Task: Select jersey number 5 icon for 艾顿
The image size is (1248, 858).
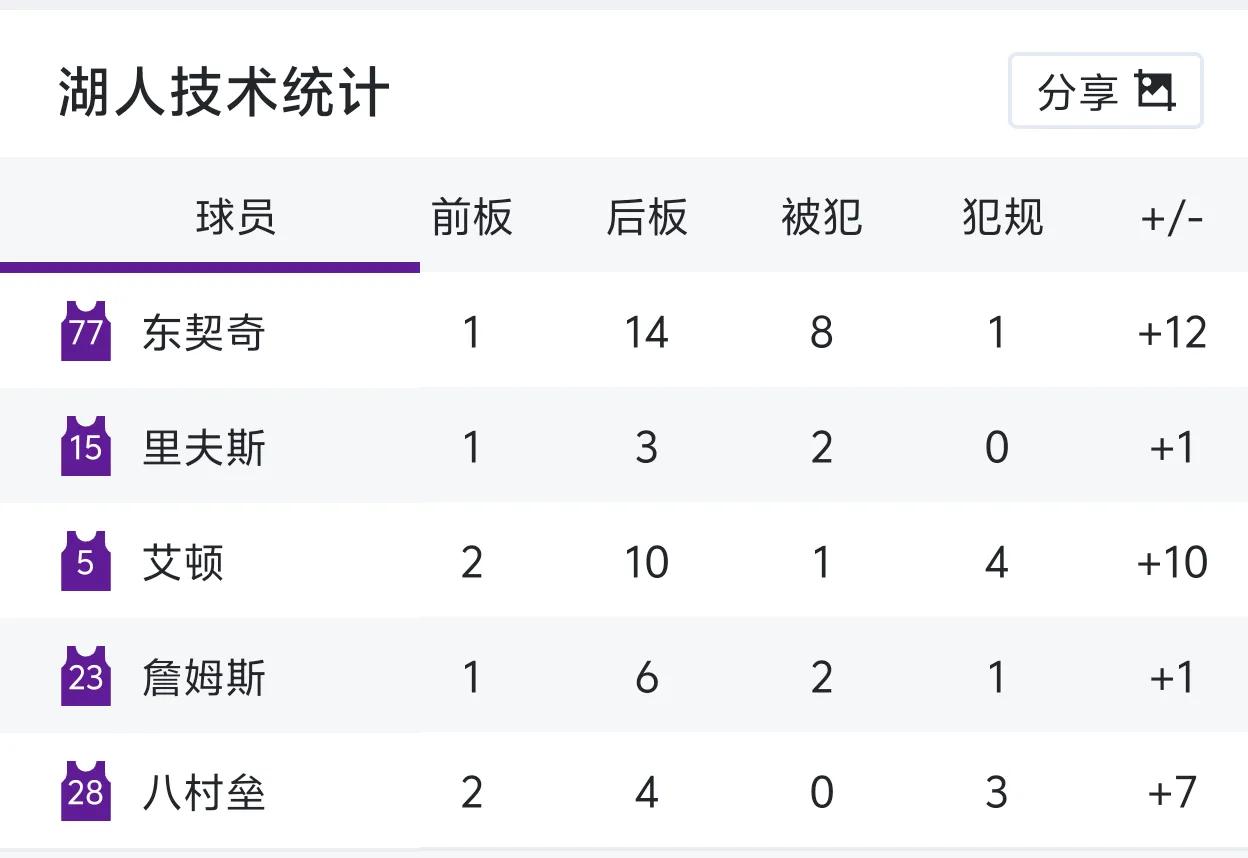Action: tap(85, 561)
